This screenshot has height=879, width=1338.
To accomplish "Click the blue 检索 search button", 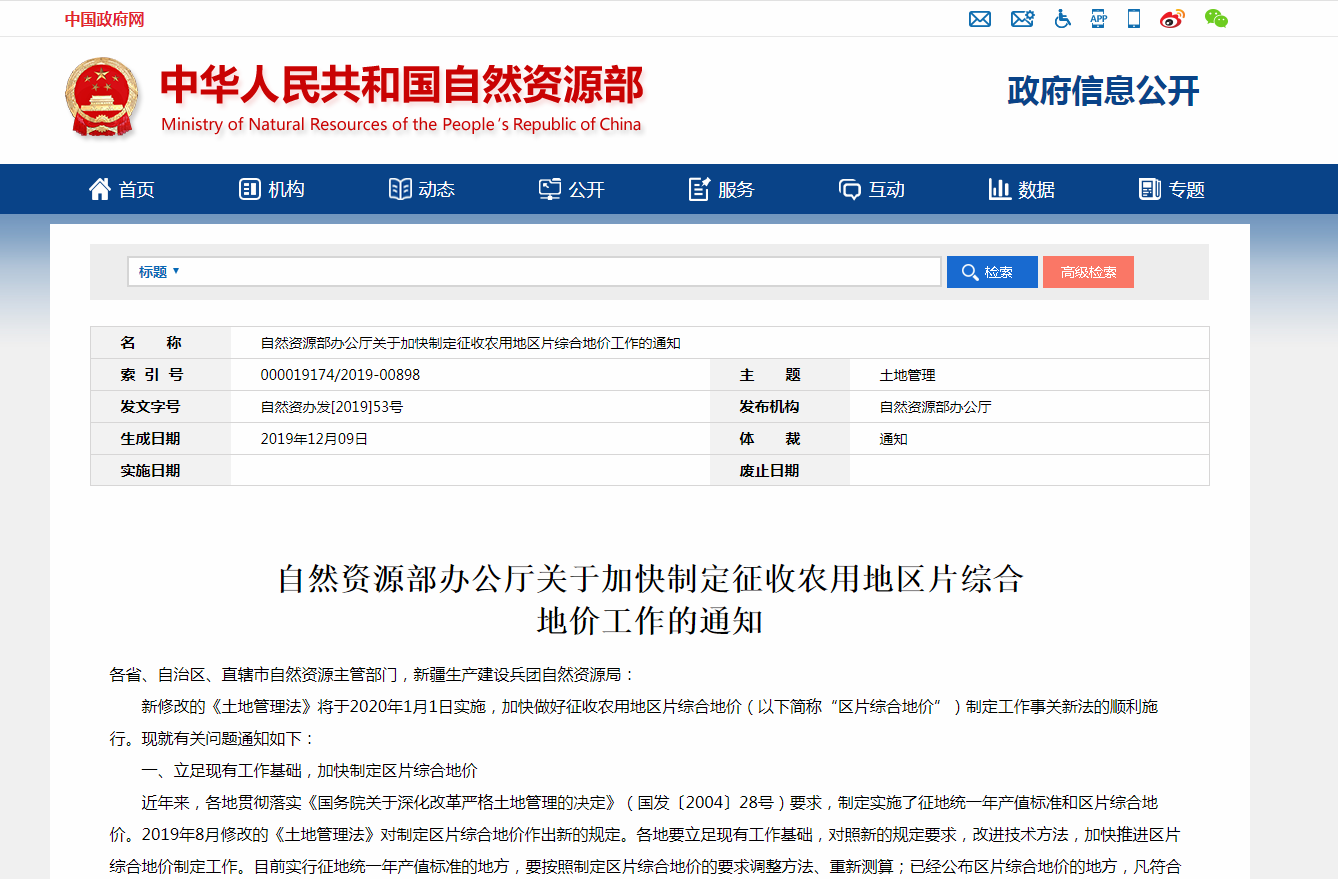I will pyautogui.click(x=992, y=272).
